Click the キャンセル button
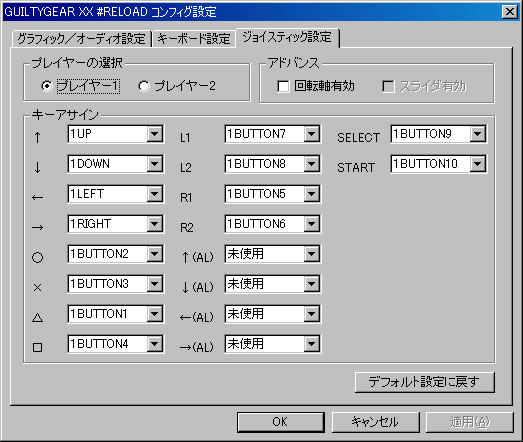523x442 pixels. (x=375, y=422)
